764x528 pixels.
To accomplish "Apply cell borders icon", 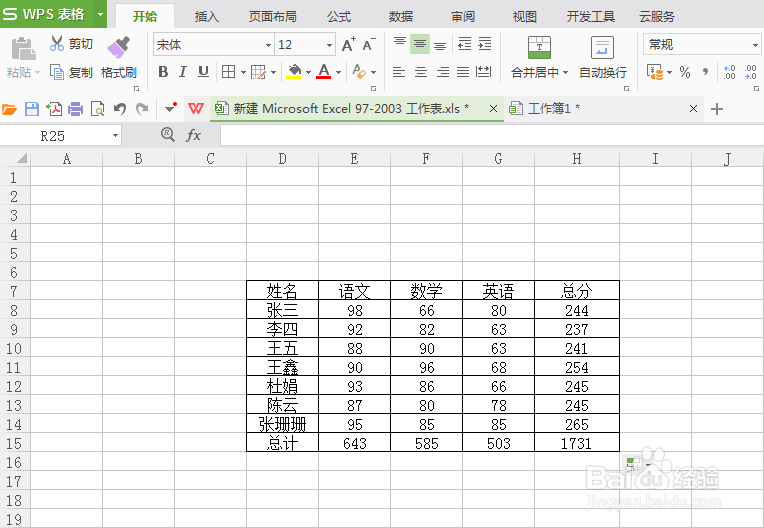I will coord(229,72).
